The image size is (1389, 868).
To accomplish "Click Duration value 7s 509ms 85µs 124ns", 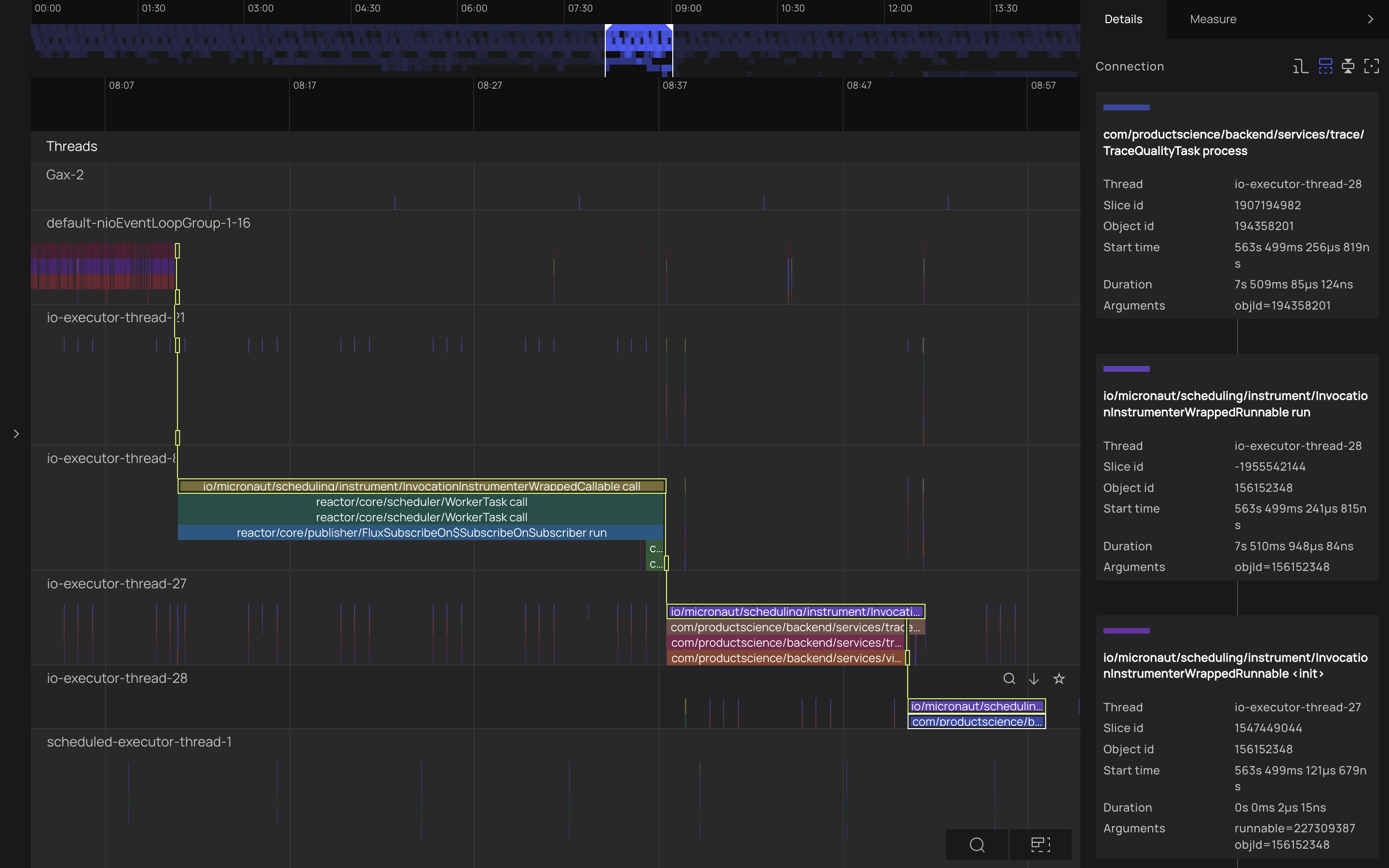I will click(x=1293, y=284).
